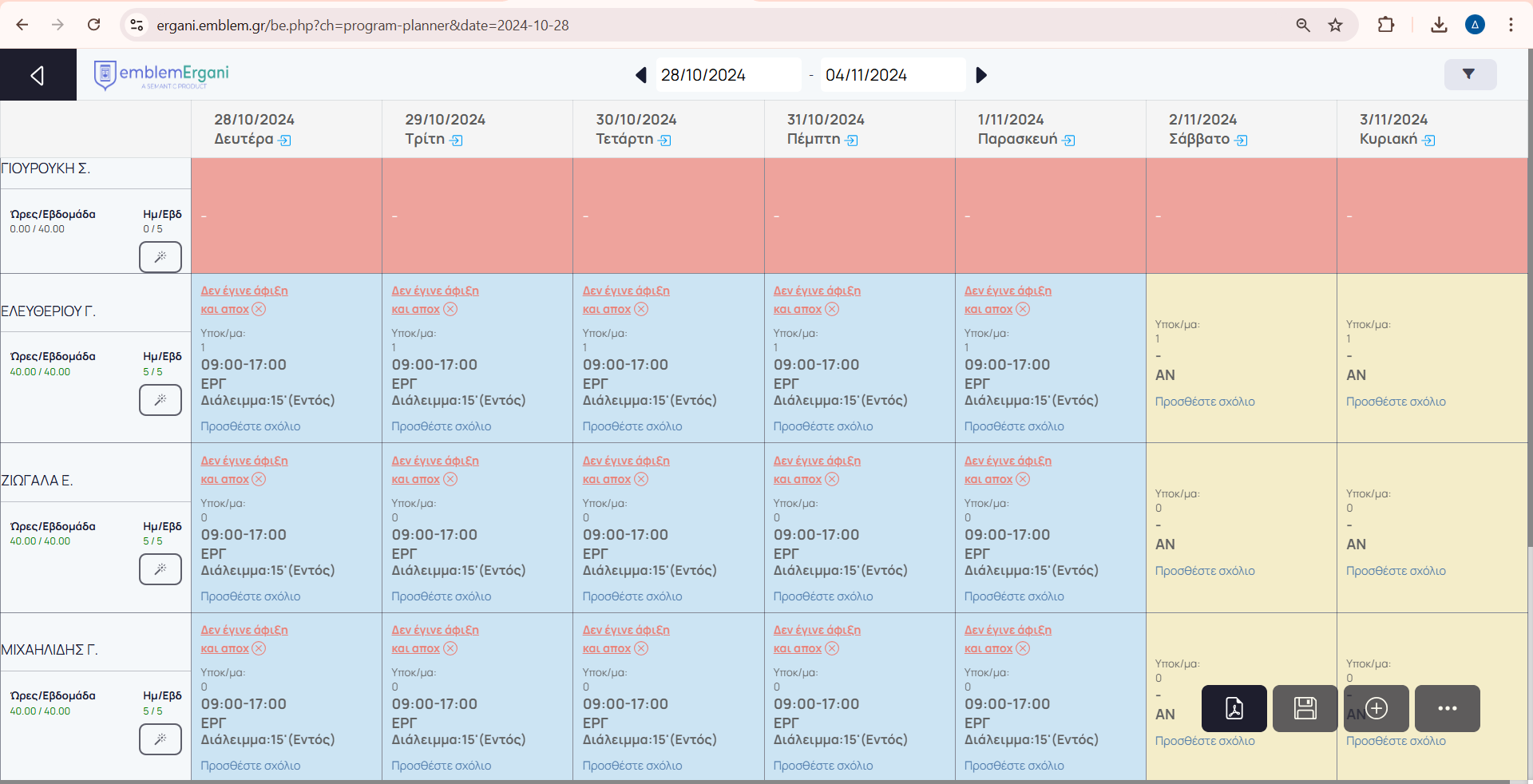Bookmark this page with the star icon
This screenshot has height=784, width=1533.
point(1335,26)
